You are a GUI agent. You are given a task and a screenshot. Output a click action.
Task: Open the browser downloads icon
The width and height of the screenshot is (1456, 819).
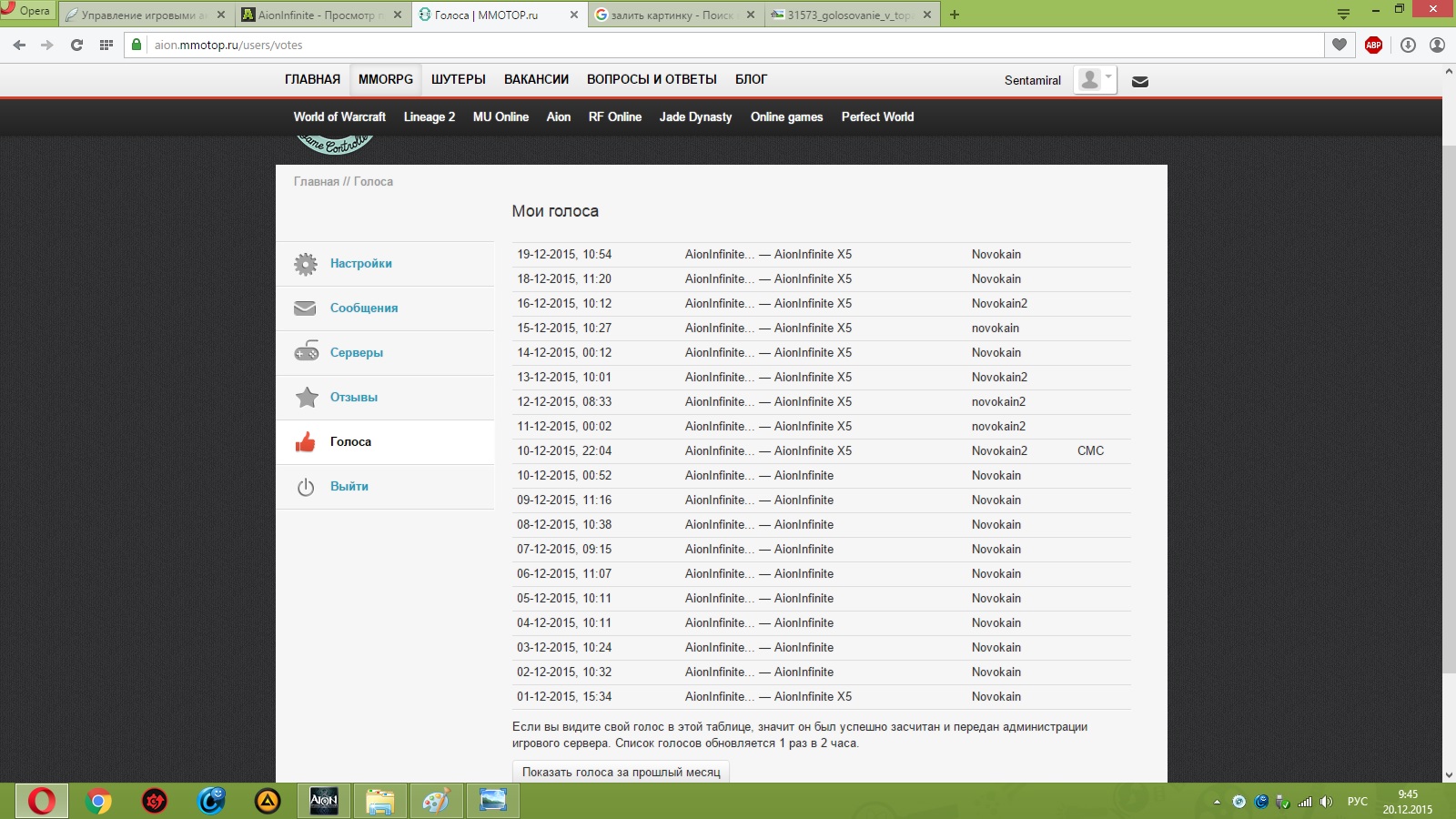[1408, 45]
